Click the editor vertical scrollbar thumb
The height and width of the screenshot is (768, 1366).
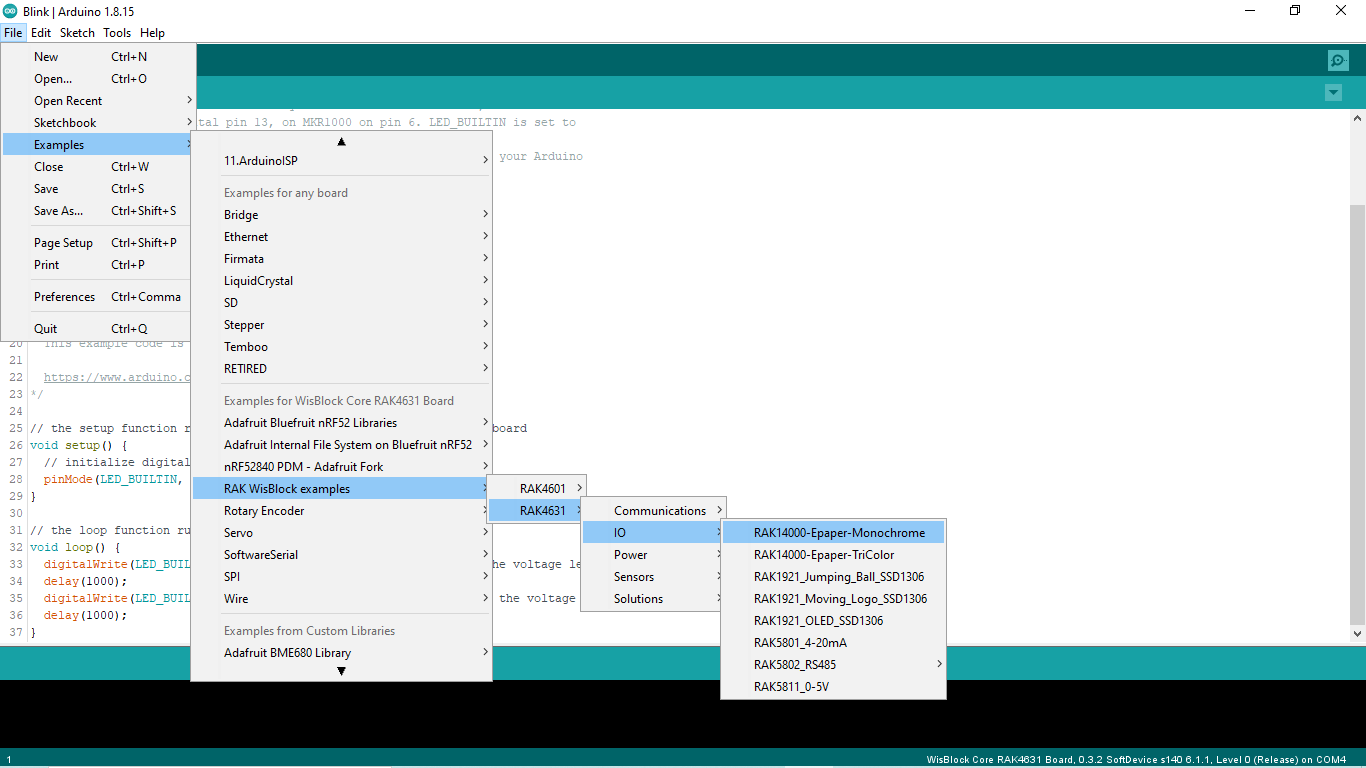1357,415
